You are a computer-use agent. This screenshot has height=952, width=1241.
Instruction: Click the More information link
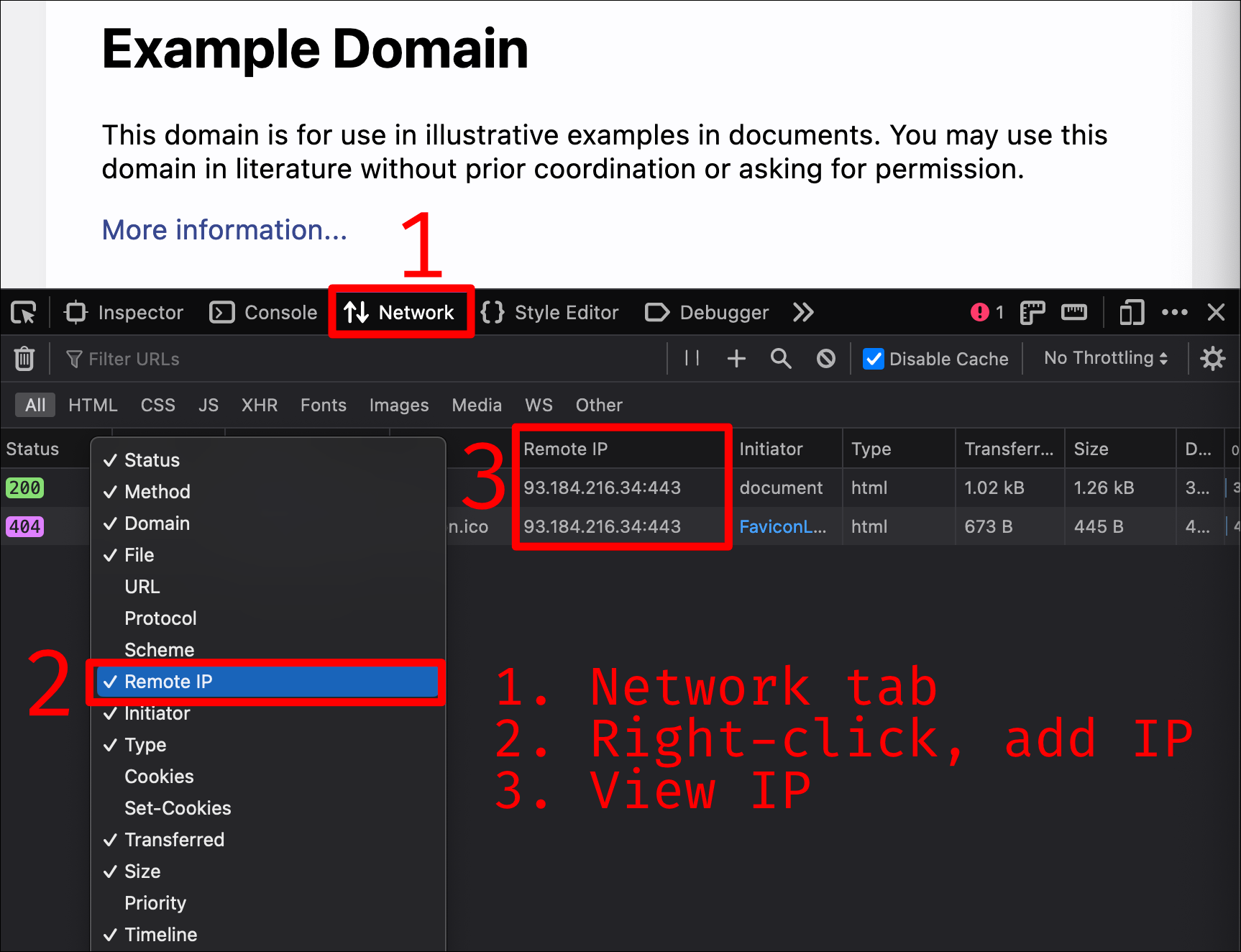click(x=224, y=230)
